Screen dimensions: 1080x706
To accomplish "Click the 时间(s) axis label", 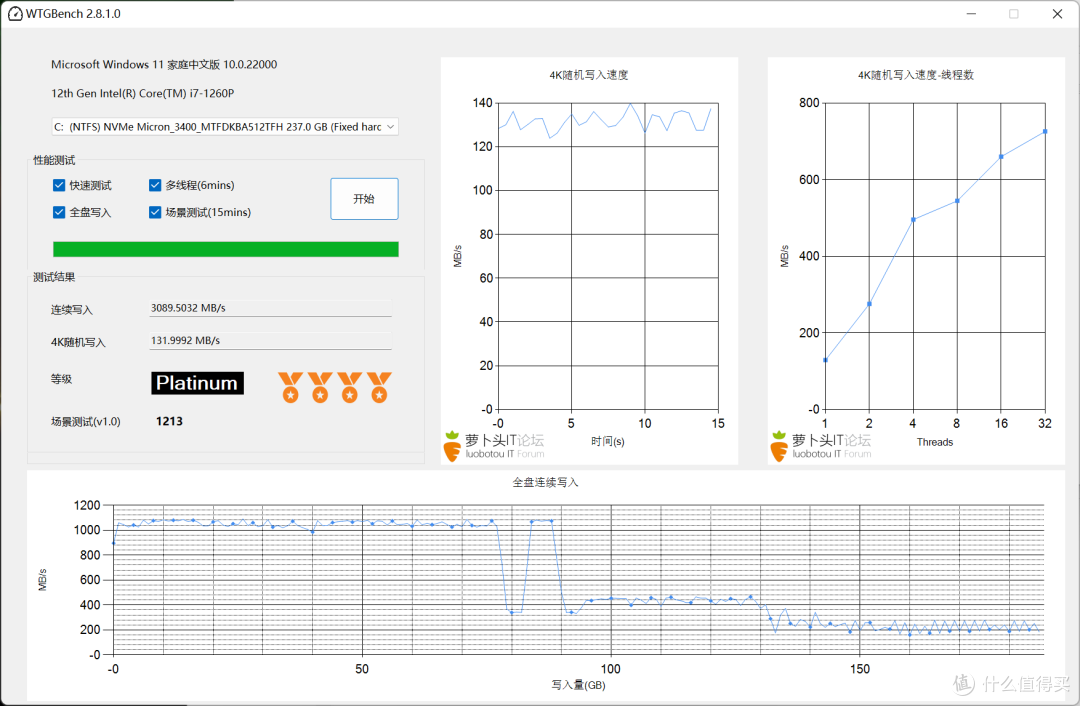I will pyautogui.click(x=608, y=442).
